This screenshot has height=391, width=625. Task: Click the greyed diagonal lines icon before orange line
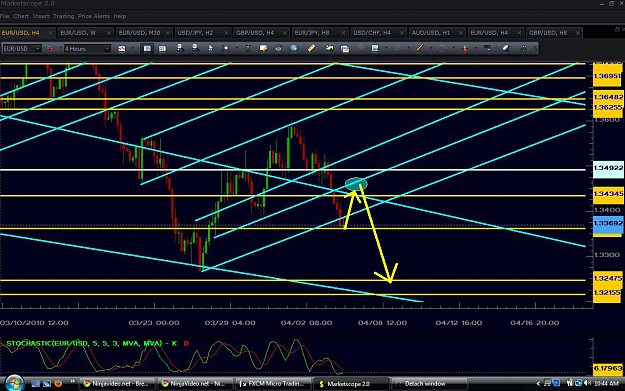[x=397, y=48]
